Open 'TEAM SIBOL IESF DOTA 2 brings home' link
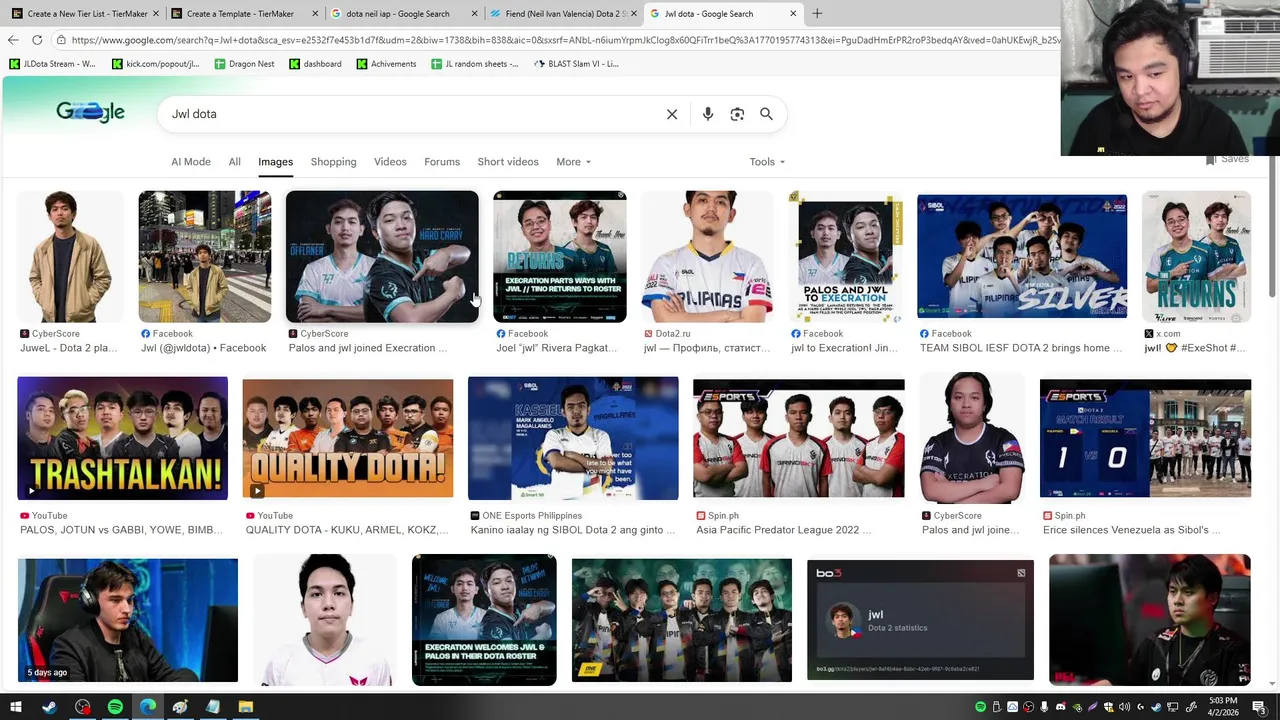Screen dimensions: 1280x720 (x=1020, y=348)
